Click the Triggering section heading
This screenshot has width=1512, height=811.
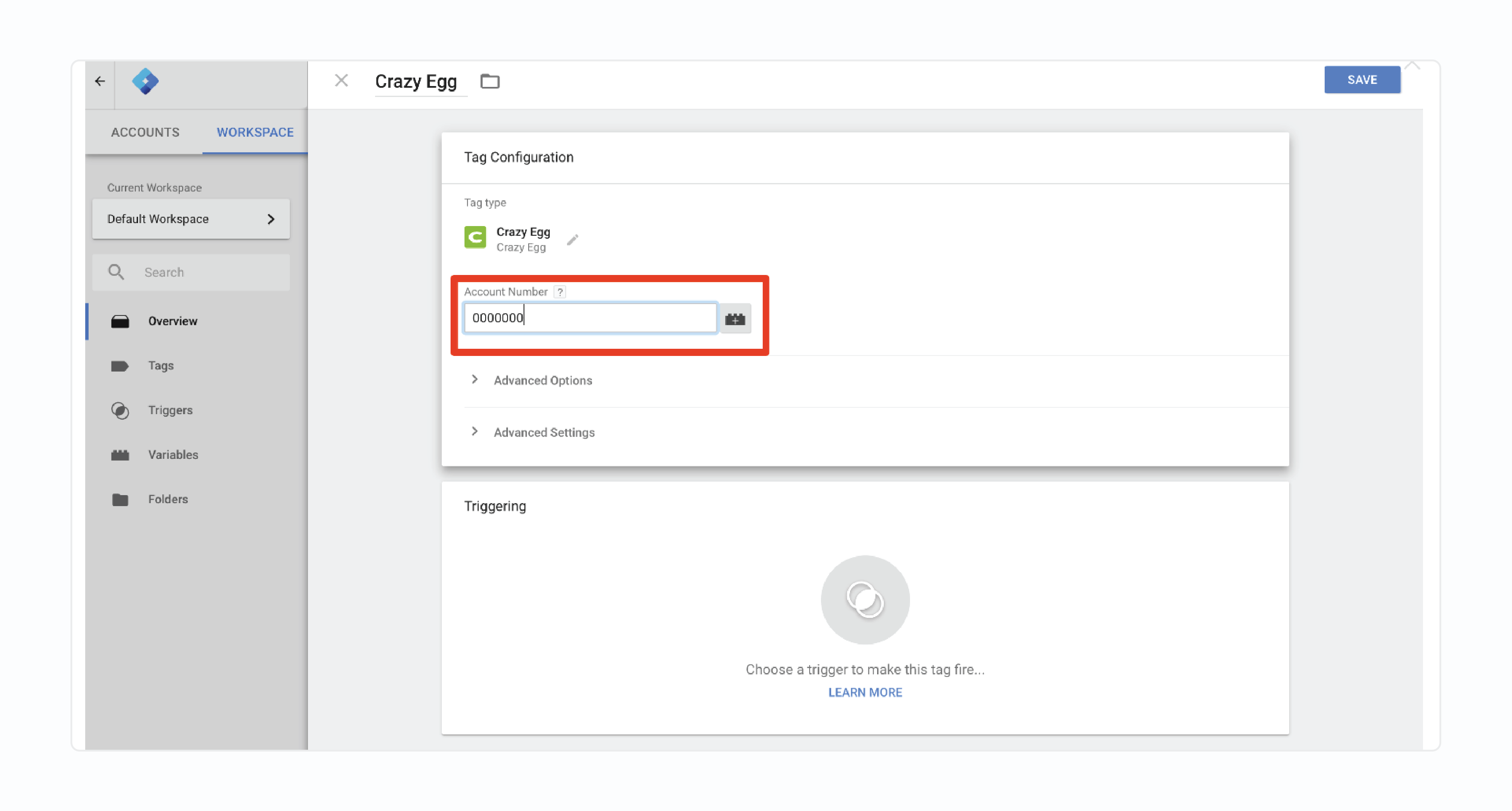495,507
